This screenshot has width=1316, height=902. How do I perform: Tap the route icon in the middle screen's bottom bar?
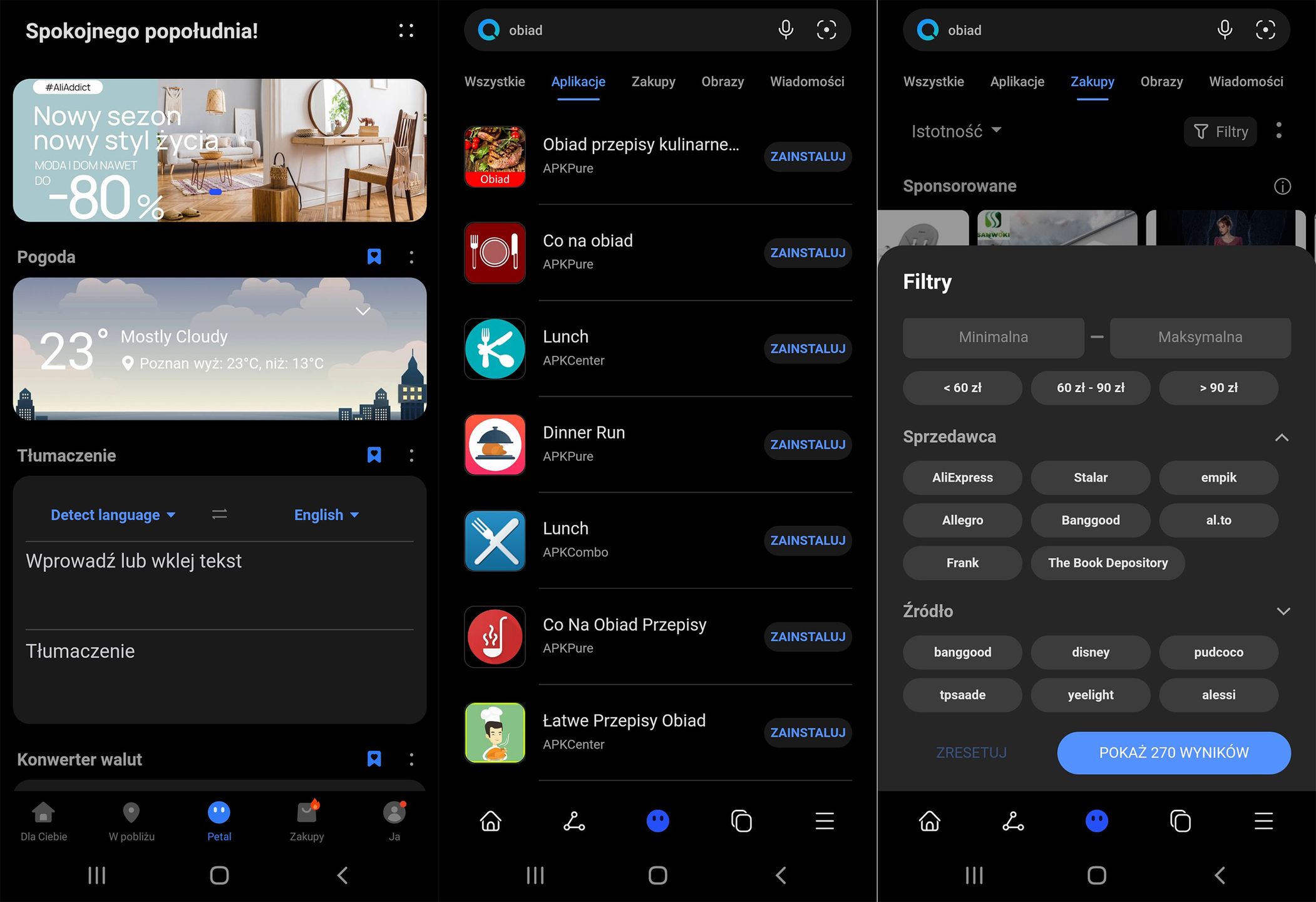click(574, 821)
